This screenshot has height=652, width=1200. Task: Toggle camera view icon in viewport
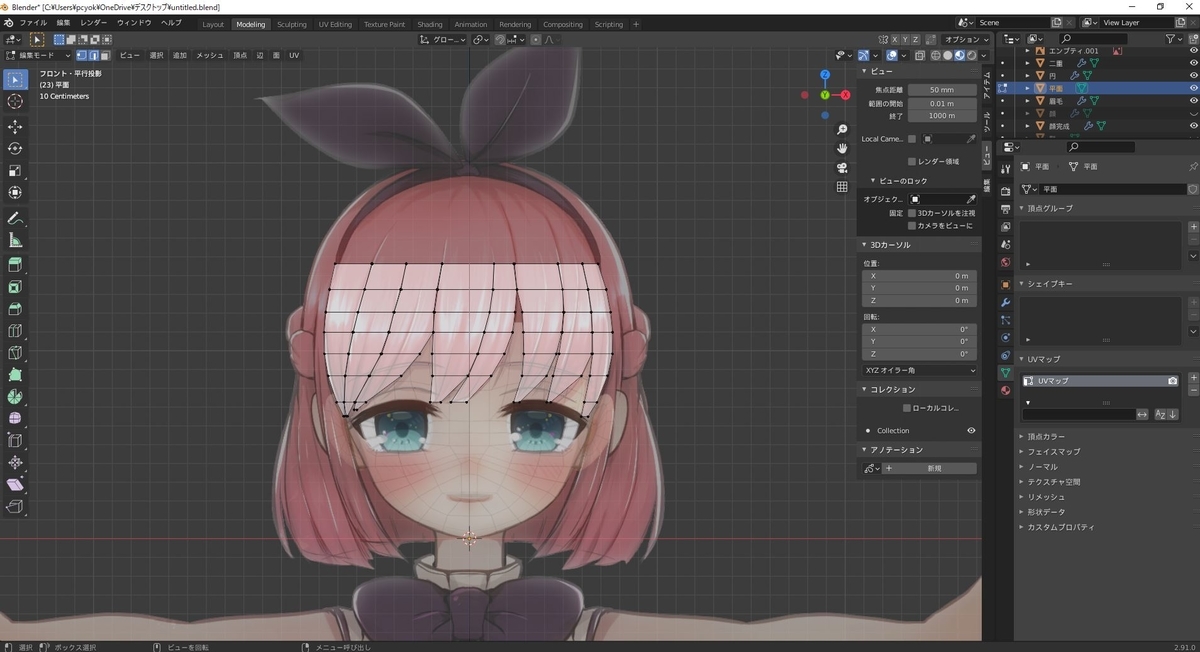[842, 168]
